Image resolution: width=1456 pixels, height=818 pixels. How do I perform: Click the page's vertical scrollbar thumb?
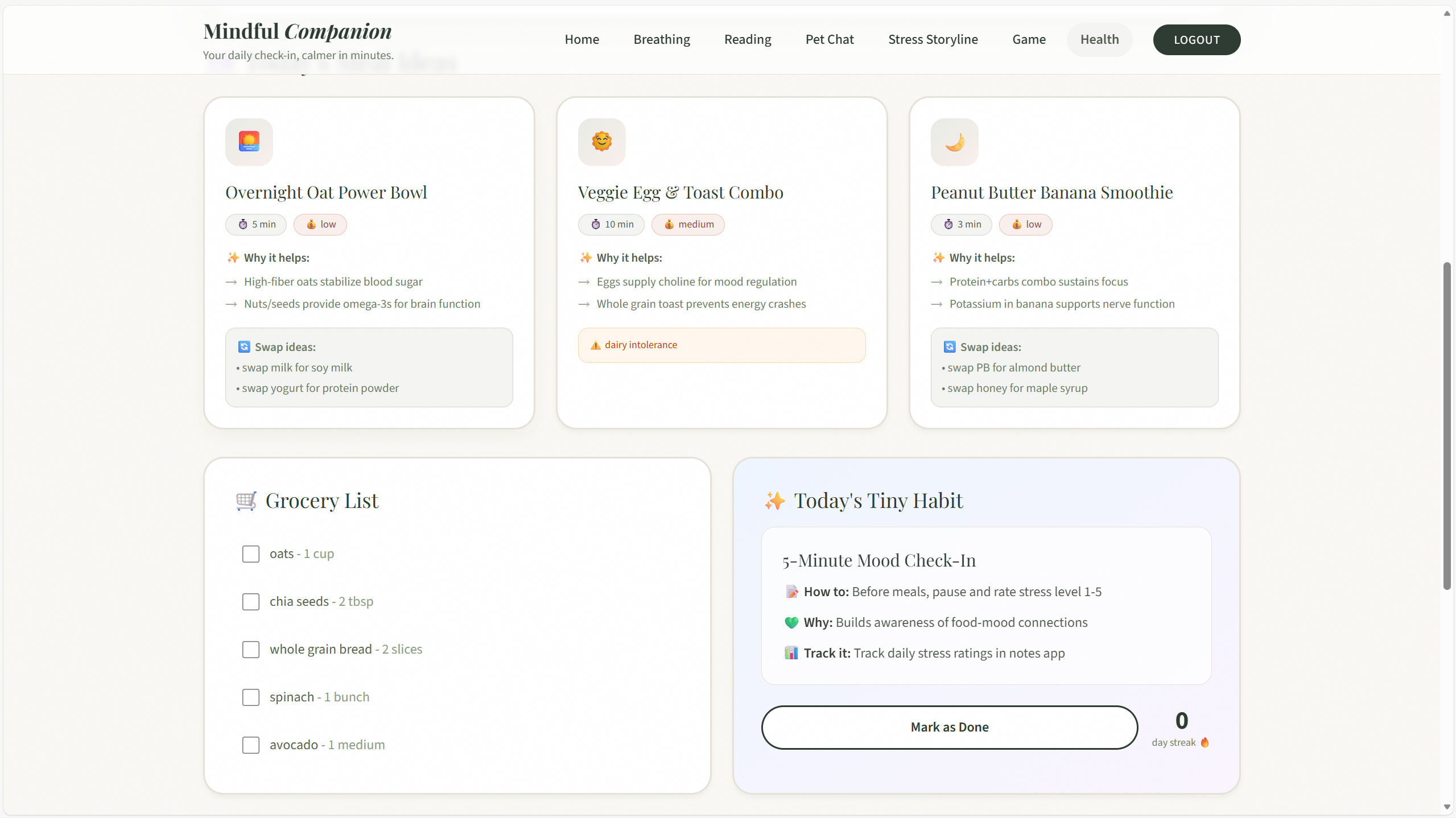point(1446,426)
